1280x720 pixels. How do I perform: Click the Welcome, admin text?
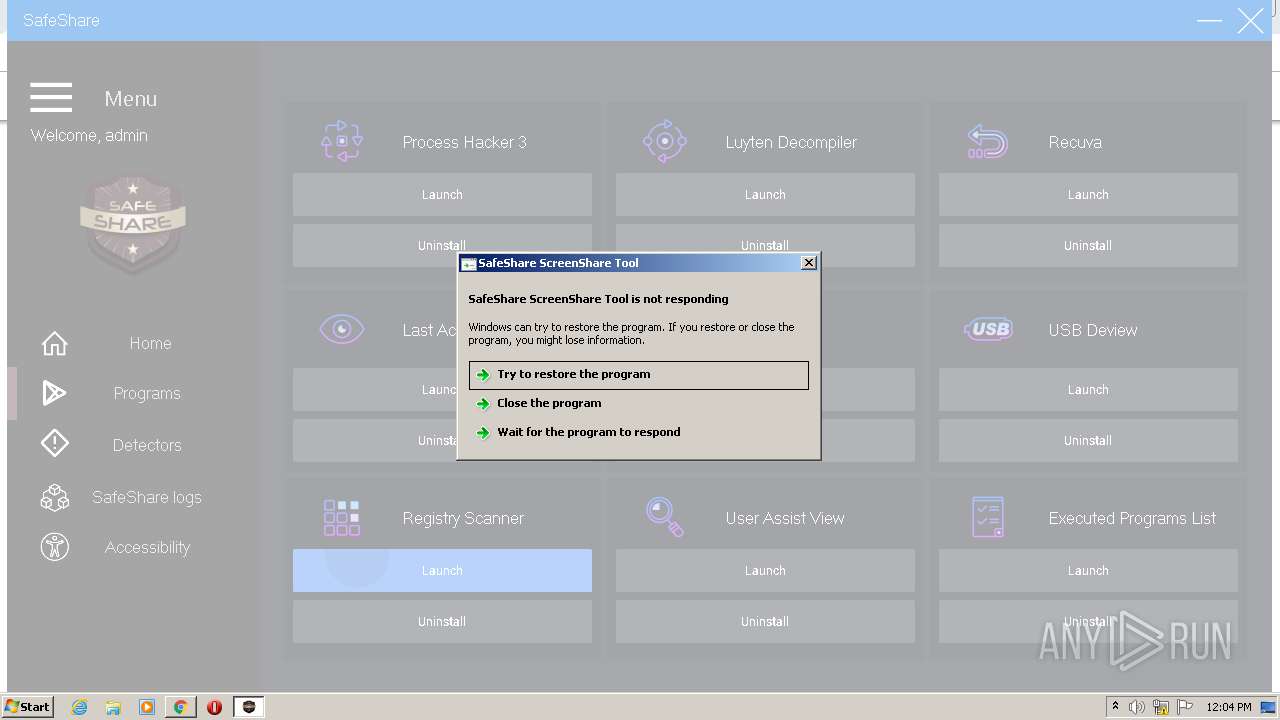(x=89, y=135)
